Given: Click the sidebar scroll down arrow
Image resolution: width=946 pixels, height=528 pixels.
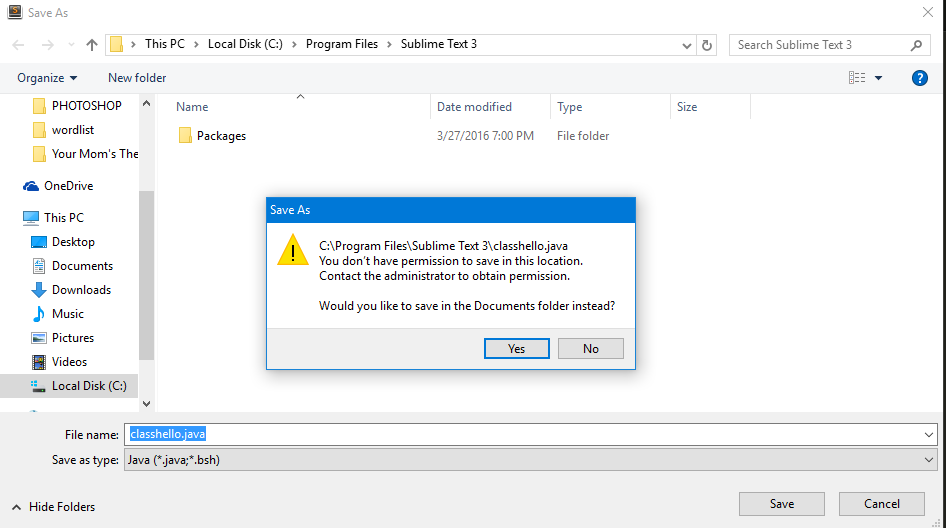Looking at the screenshot, I should [146, 403].
